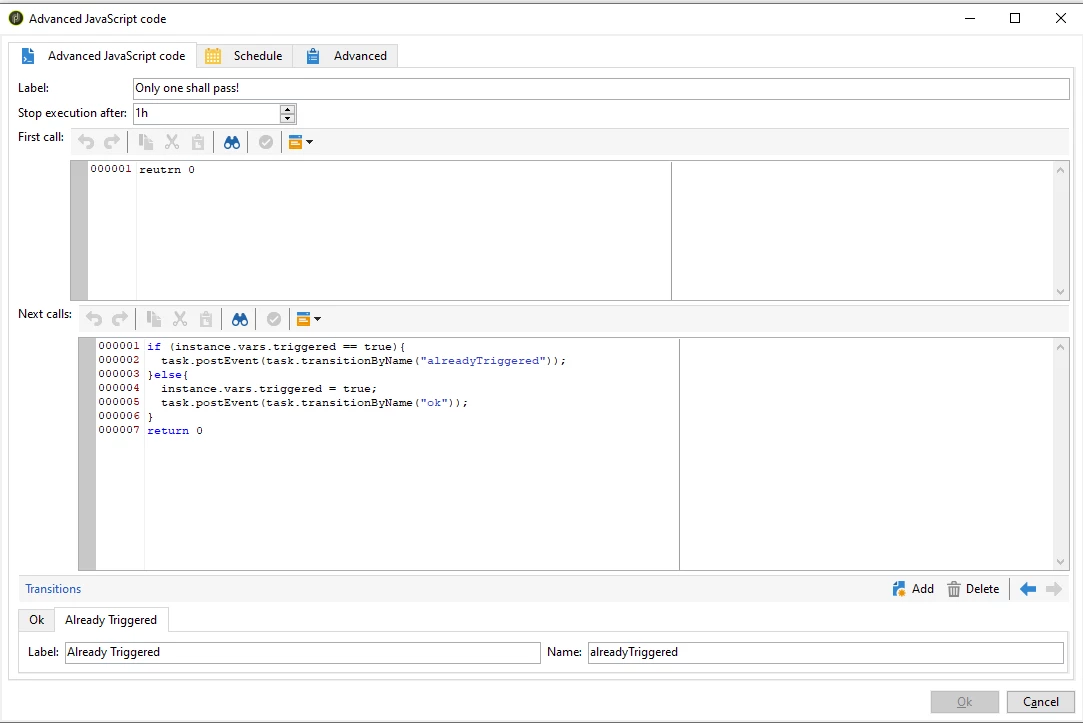The image size is (1083, 723).
Task: Click the Stop execution after field
Action: point(206,113)
